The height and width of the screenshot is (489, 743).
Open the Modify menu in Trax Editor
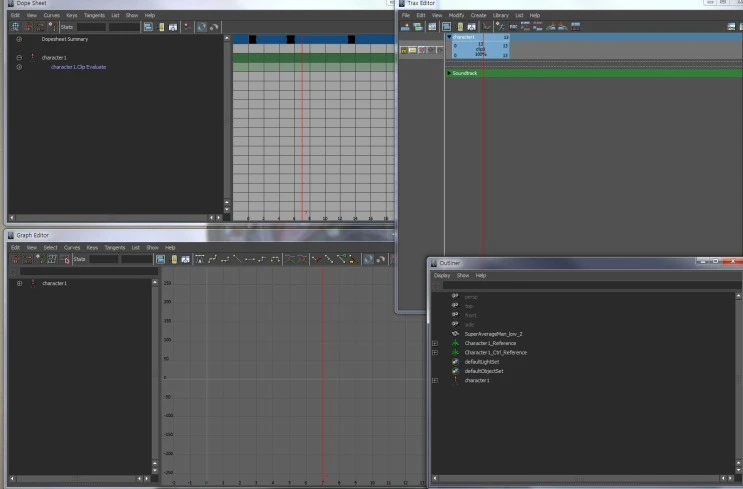pyautogui.click(x=456, y=15)
